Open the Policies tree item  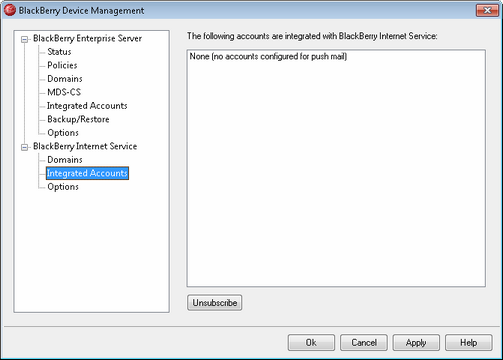coord(62,65)
